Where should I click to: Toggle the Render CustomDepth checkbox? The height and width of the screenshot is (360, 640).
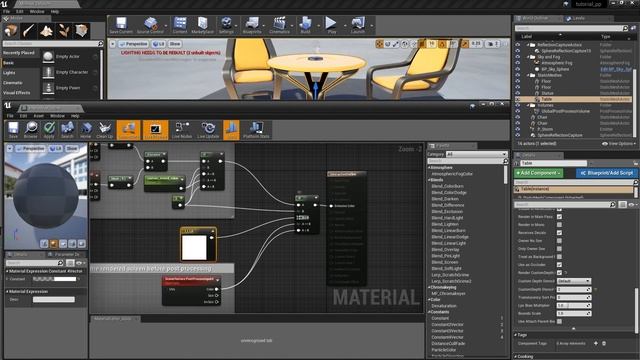tap(559, 273)
